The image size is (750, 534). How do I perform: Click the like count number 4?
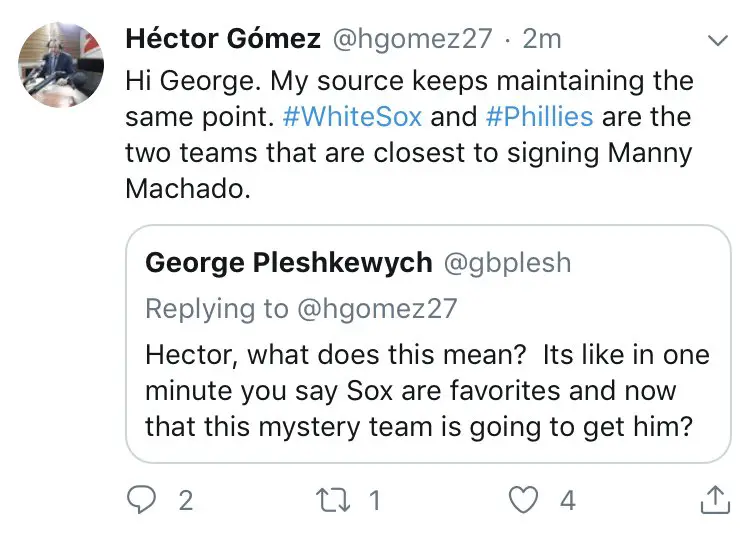[568, 500]
